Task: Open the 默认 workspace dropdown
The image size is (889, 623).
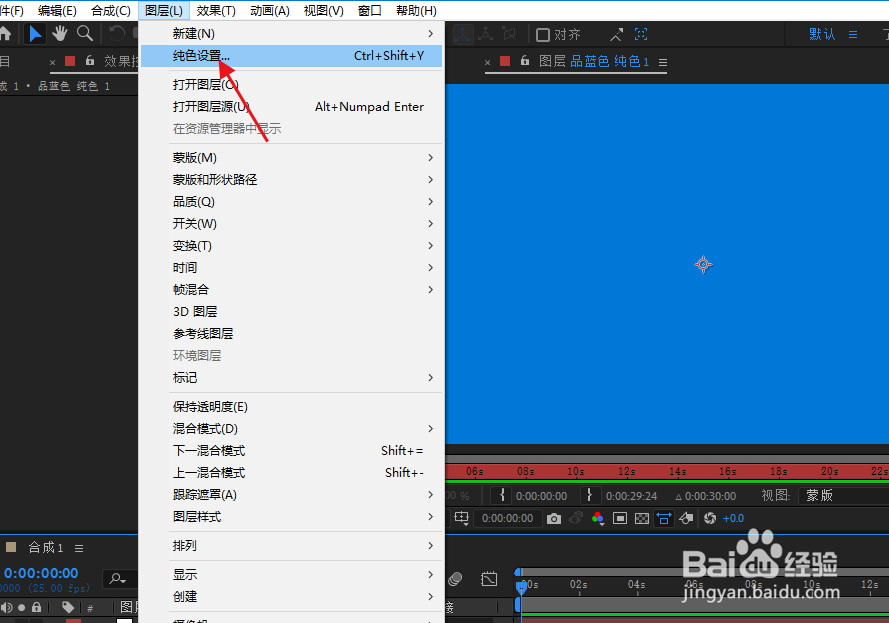Action: click(x=820, y=33)
